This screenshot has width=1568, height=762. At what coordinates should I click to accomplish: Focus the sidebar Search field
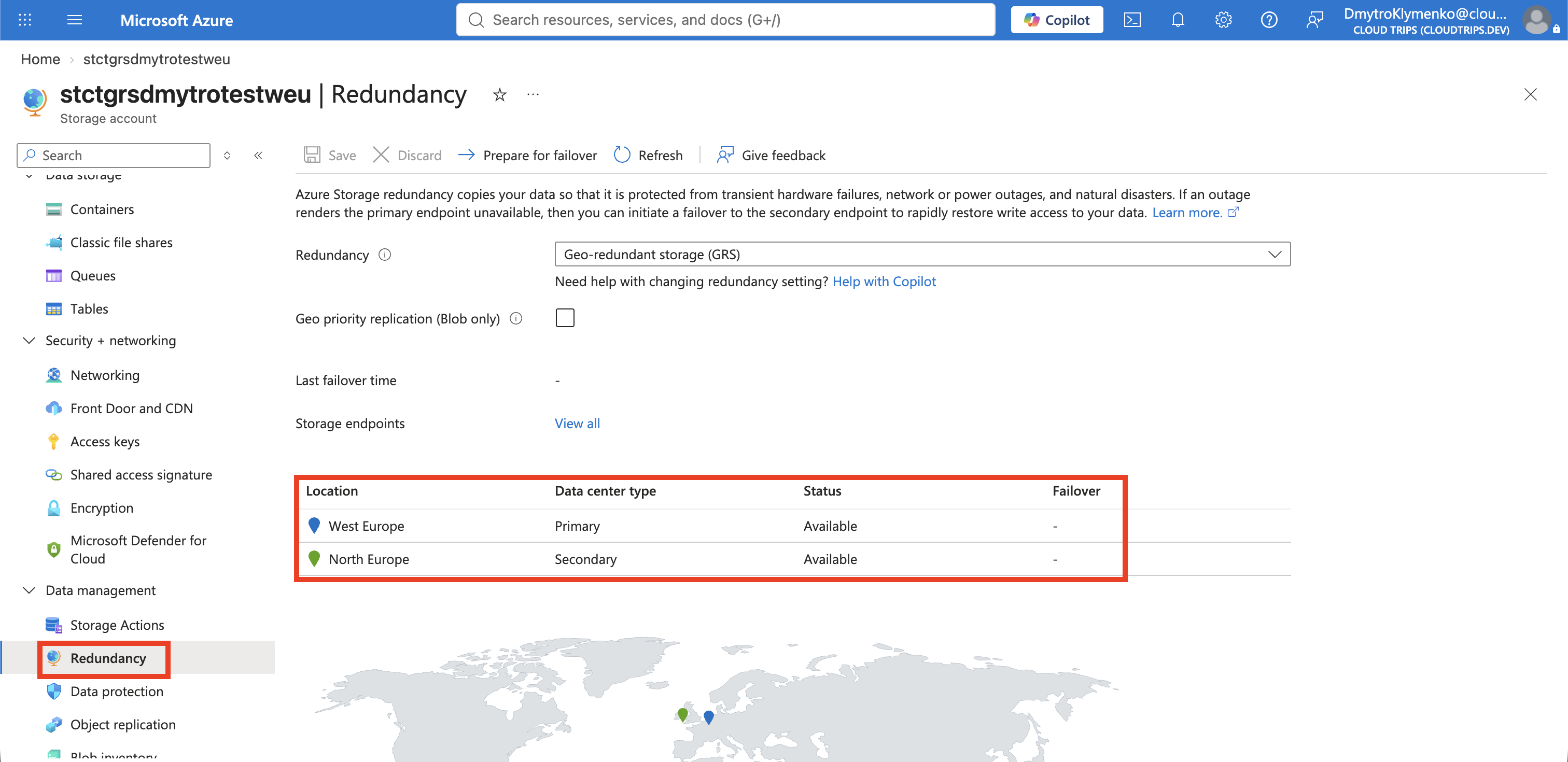[x=113, y=155]
